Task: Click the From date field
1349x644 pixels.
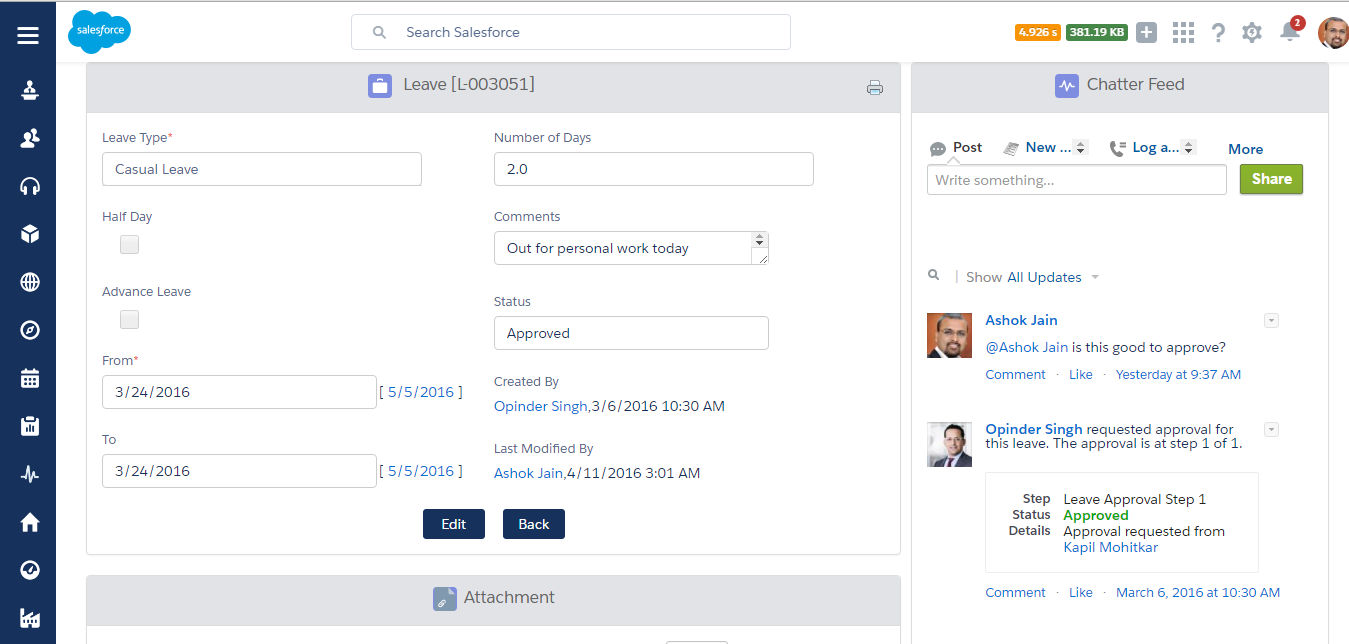Action: click(x=239, y=392)
